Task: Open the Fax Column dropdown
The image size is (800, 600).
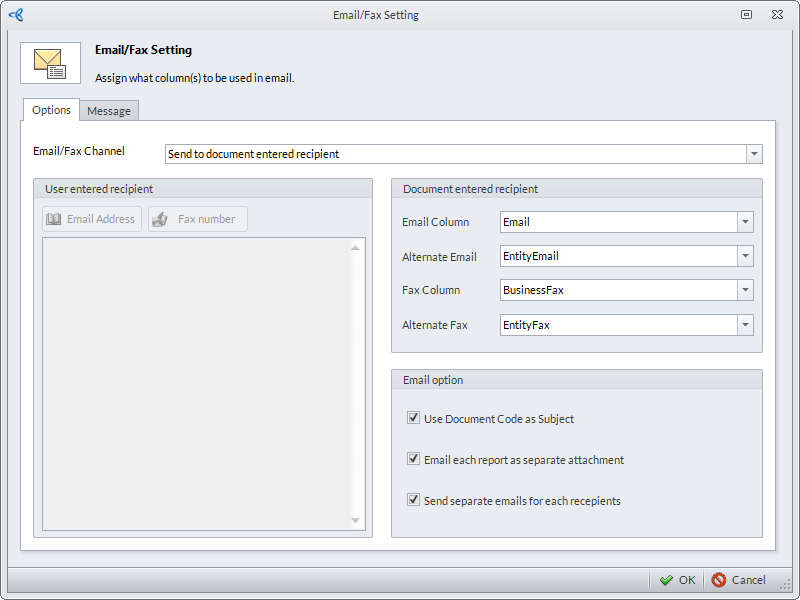Action: point(745,290)
